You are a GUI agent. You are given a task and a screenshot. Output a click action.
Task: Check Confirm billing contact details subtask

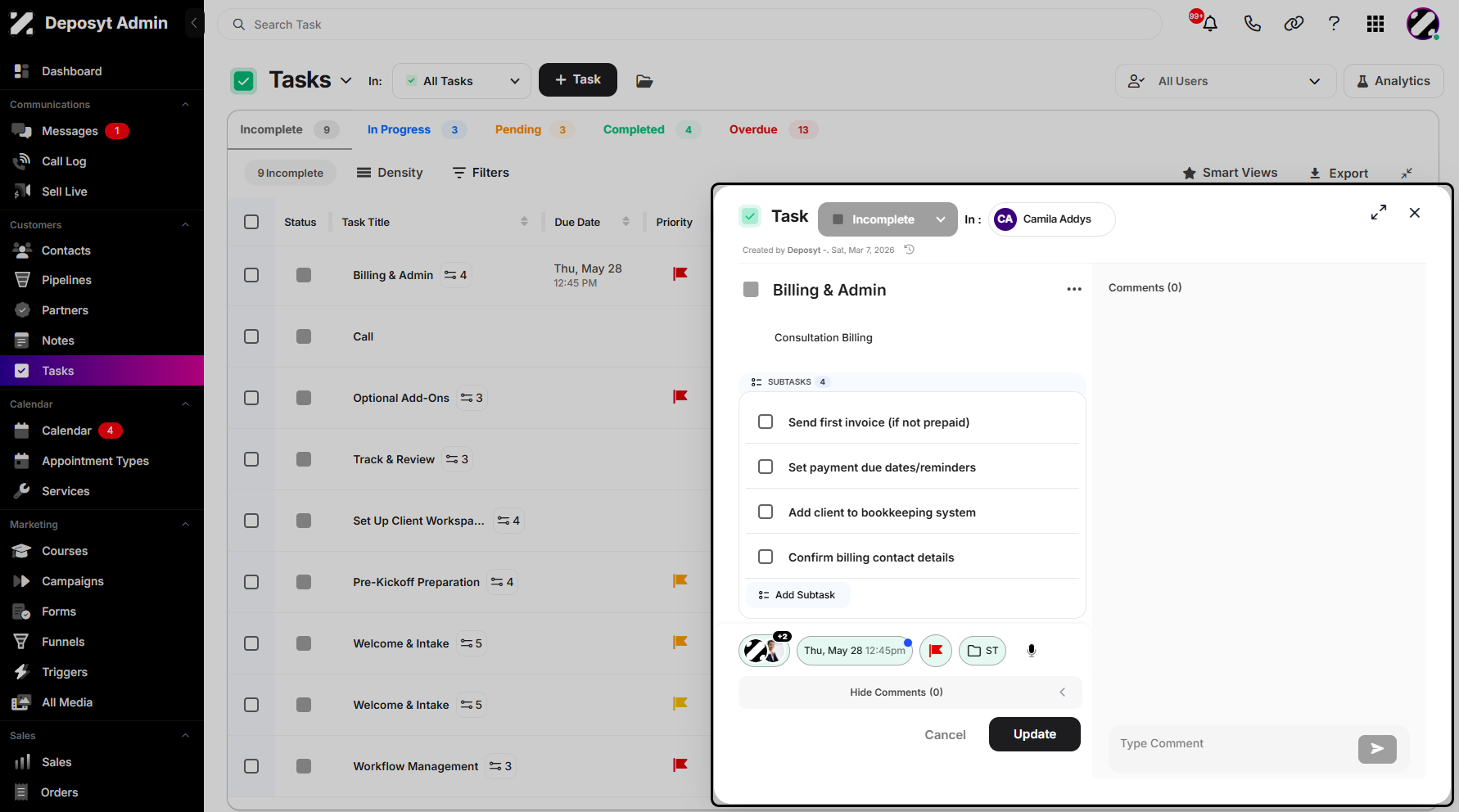766,557
